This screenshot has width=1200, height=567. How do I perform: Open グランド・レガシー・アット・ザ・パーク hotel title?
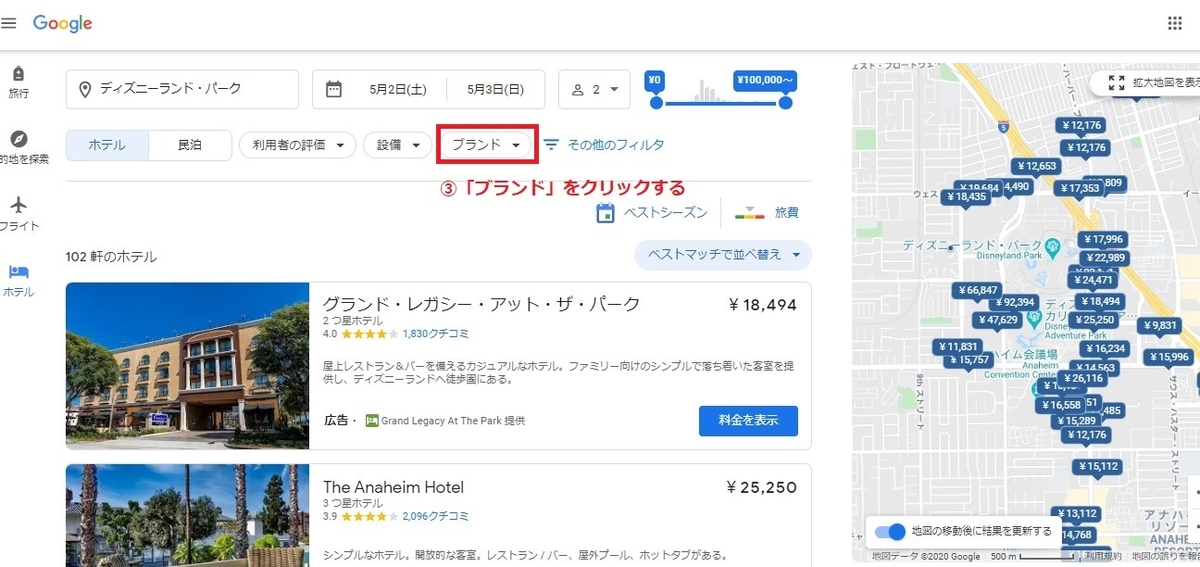pos(481,304)
